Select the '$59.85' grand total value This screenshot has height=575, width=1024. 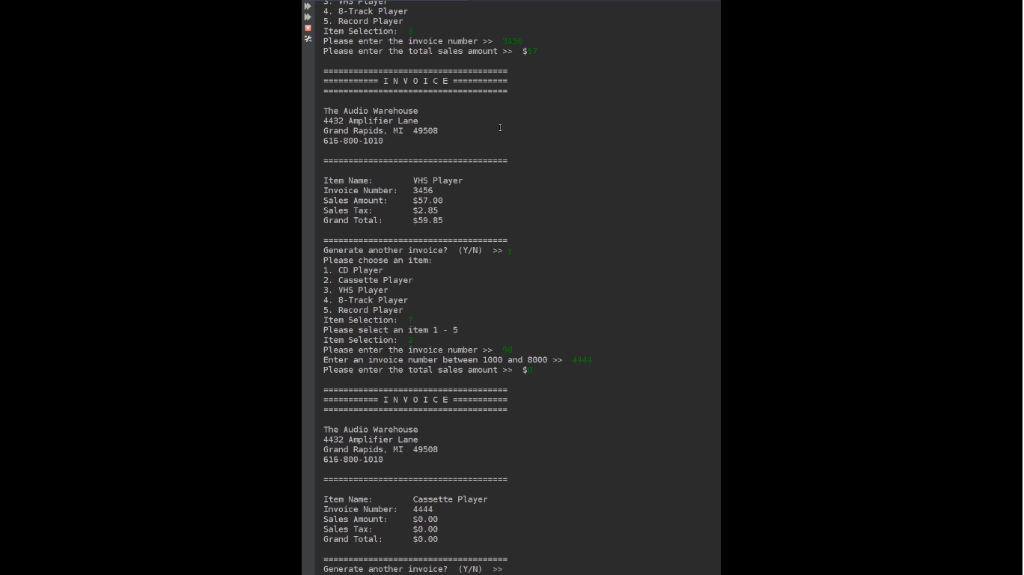tap(428, 220)
